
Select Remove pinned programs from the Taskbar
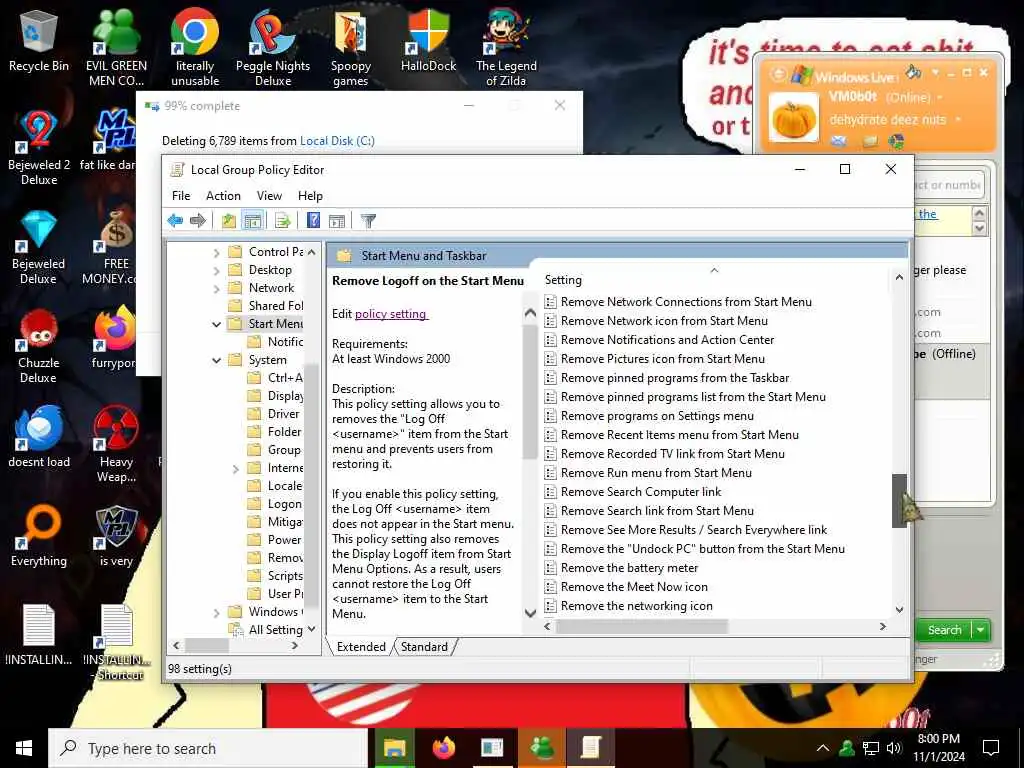675,377
